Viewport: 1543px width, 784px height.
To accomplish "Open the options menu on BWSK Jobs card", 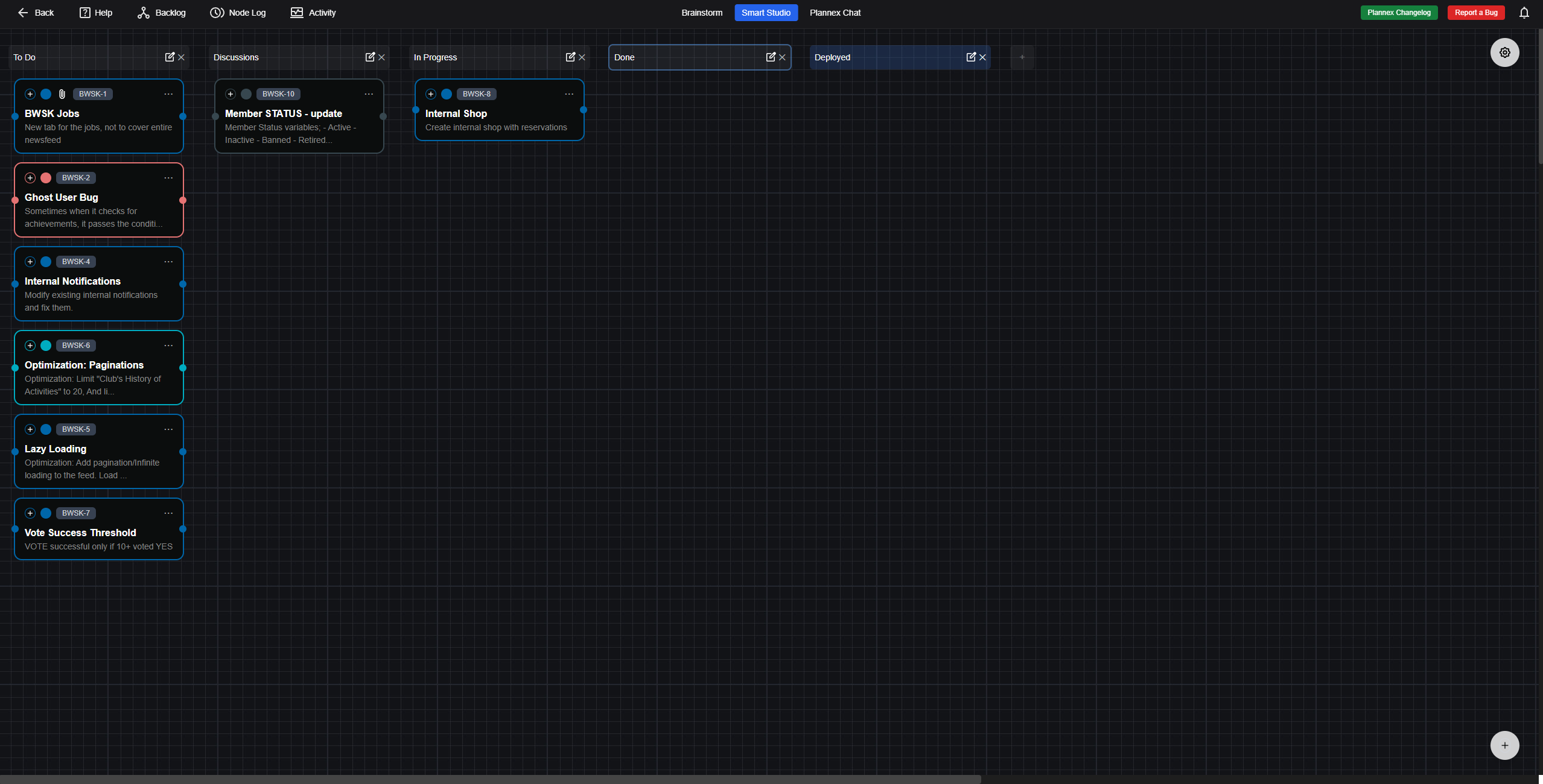I will click(x=168, y=93).
